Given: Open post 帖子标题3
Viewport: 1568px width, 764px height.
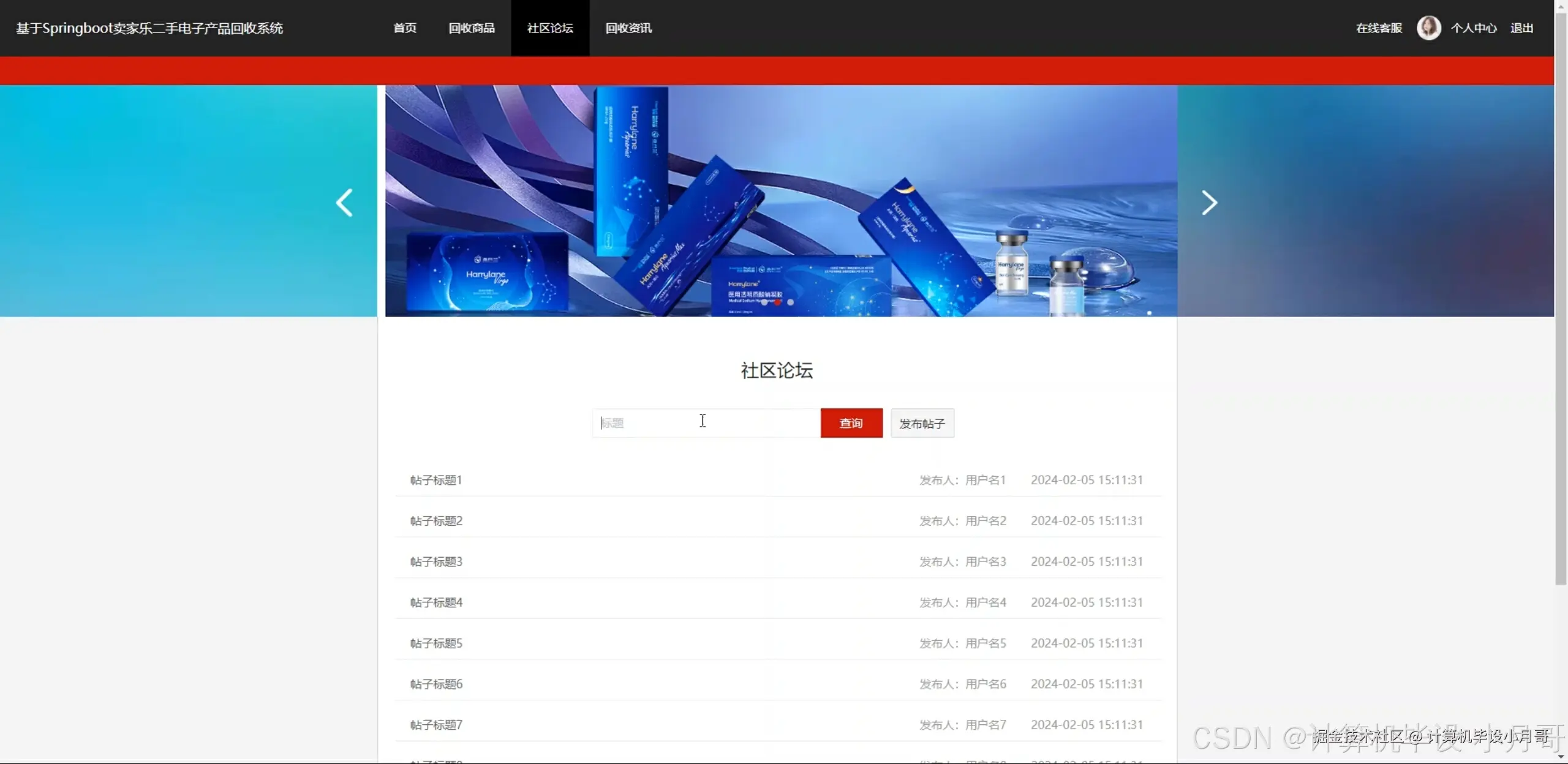Looking at the screenshot, I should tap(436, 561).
